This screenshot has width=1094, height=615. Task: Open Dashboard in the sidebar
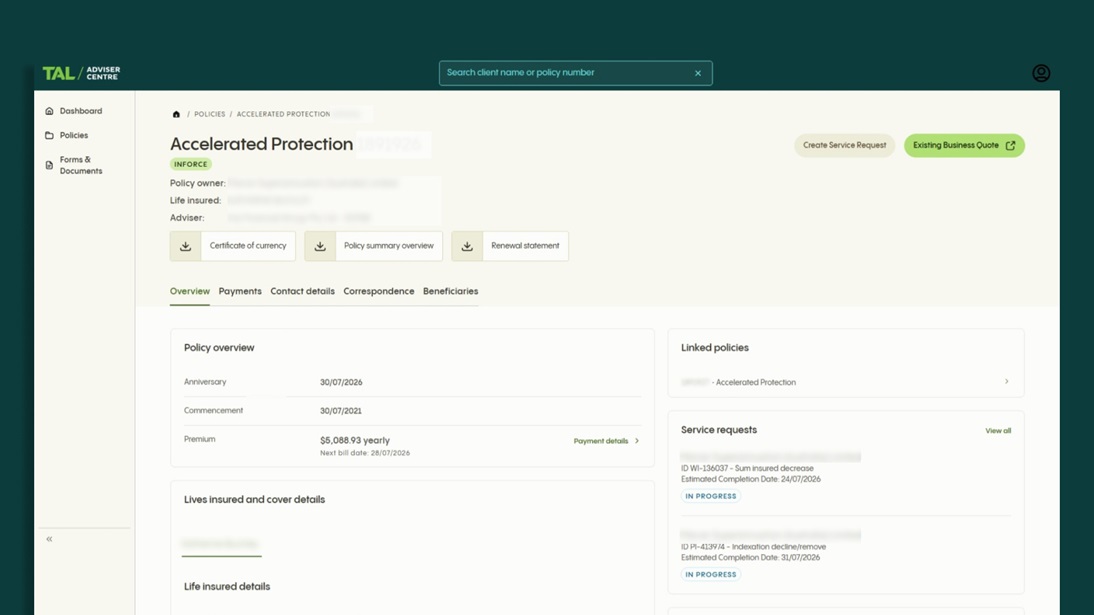tap(81, 111)
